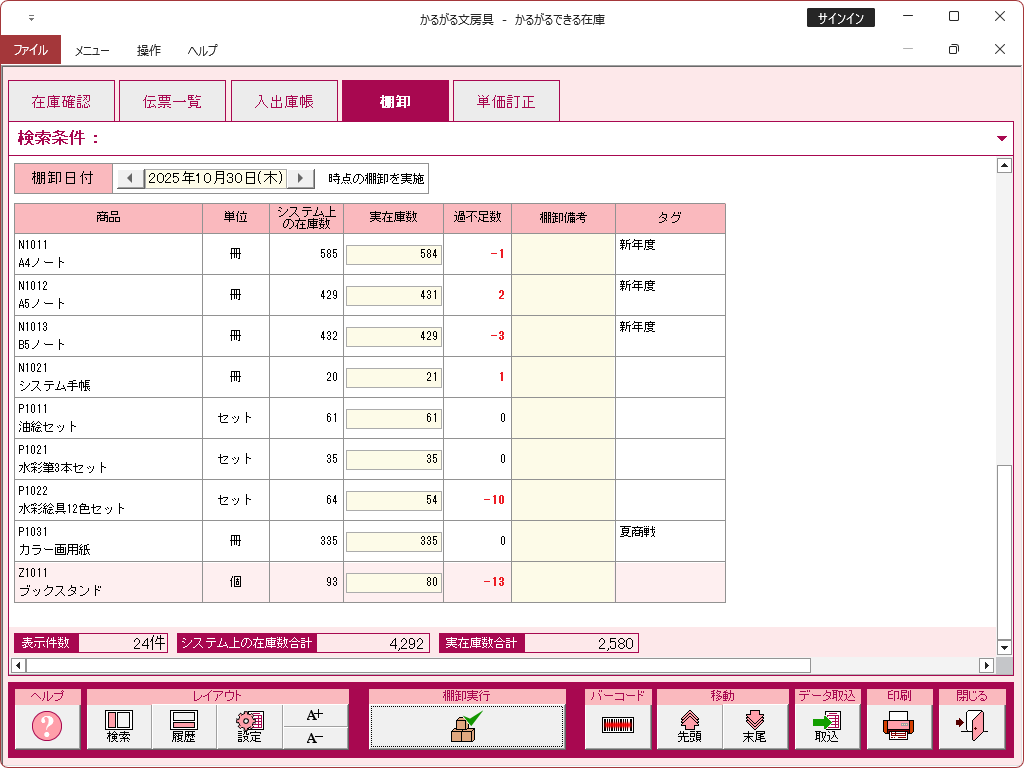1024x768 pixels.
Task: Open the Help question mark icon
Action: [x=47, y=727]
